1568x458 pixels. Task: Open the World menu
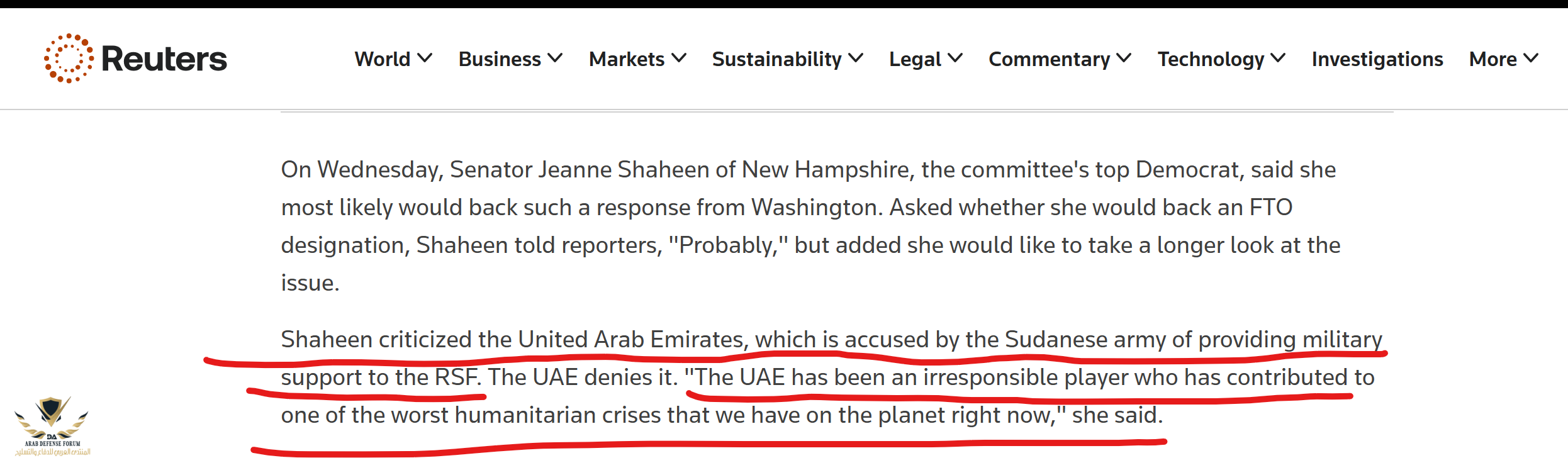coord(382,59)
